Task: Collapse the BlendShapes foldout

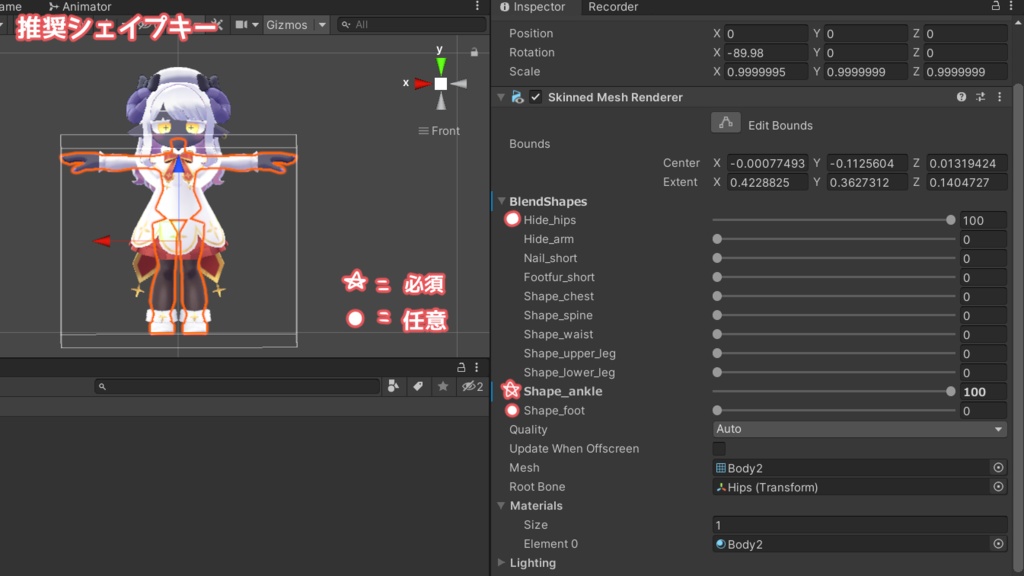Action: (502, 201)
